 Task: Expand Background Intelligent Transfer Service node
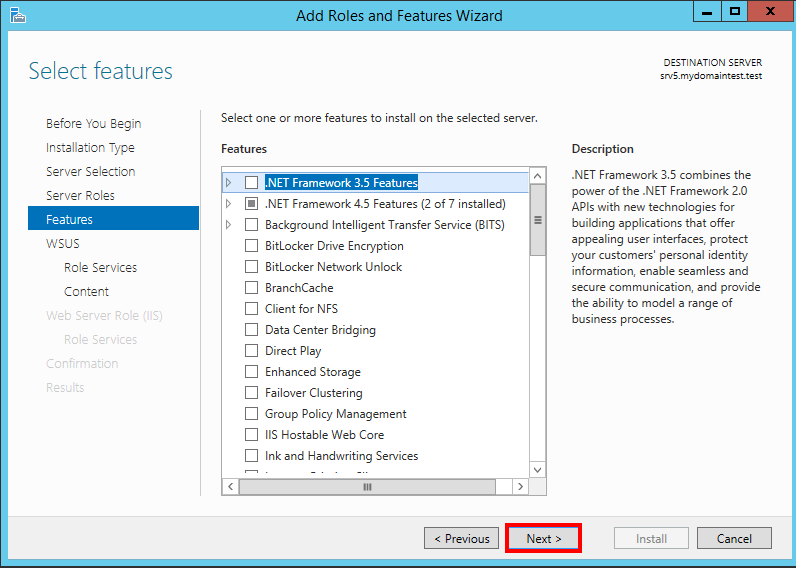coord(228,224)
